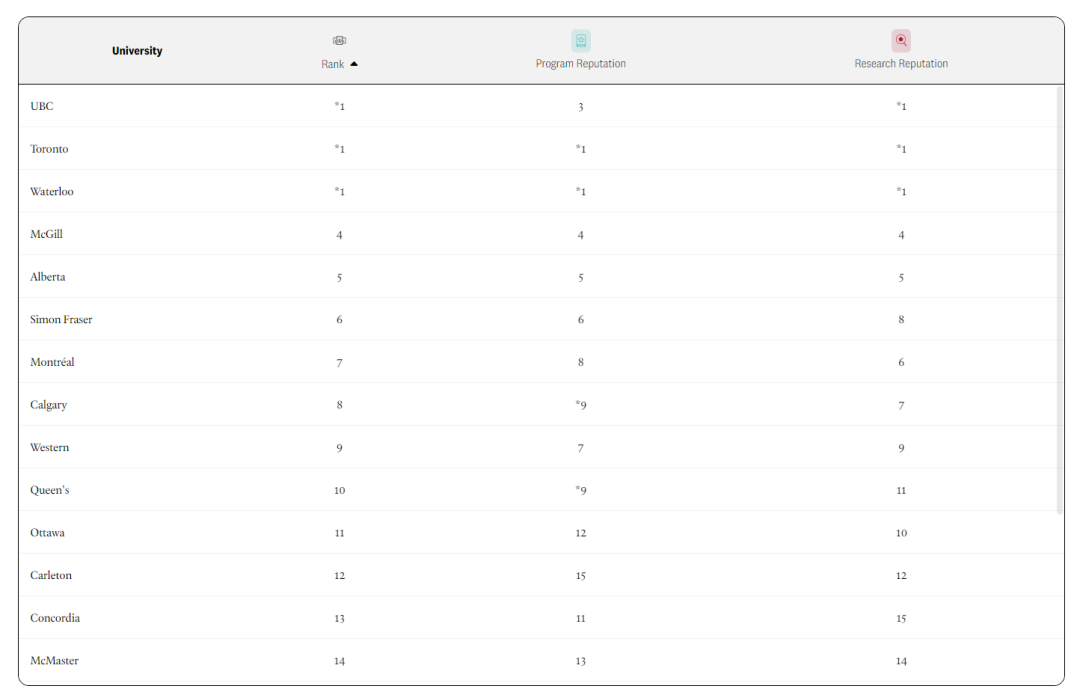The image size is (1080, 692).
Task: Select the UBC row name
Action: [41, 106]
